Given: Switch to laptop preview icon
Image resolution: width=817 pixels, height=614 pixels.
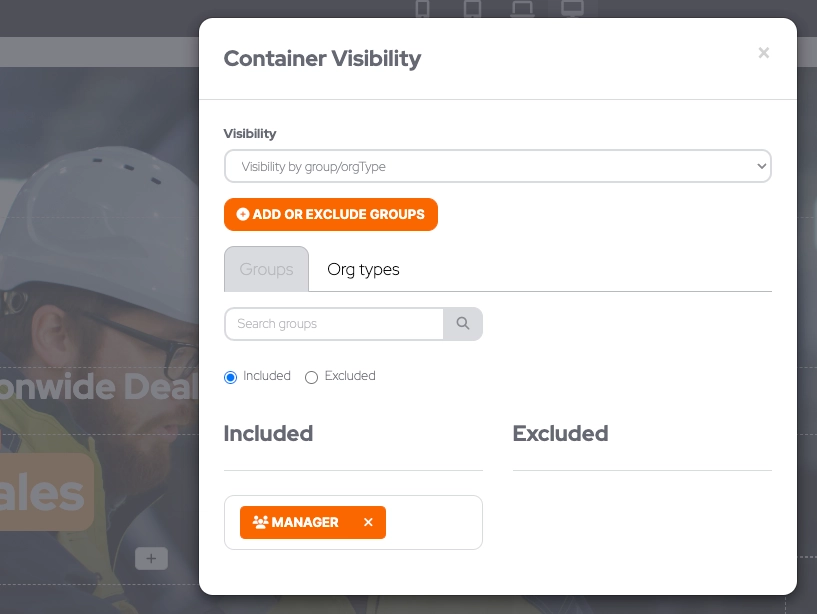Looking at the screenshot, I should (521, 9).
